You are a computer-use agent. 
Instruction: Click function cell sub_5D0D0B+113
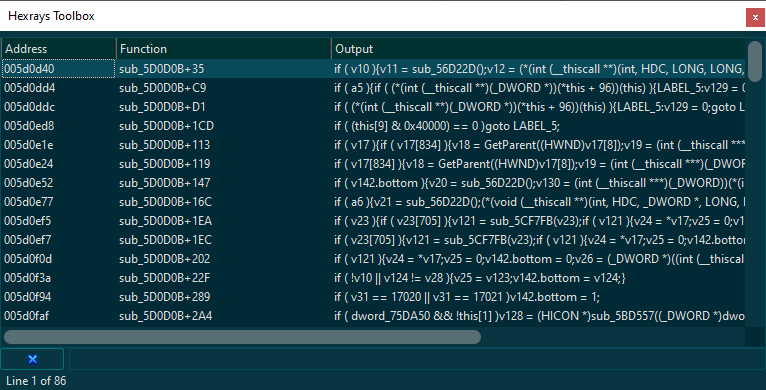pyautogui.click(x=165, y=145)
